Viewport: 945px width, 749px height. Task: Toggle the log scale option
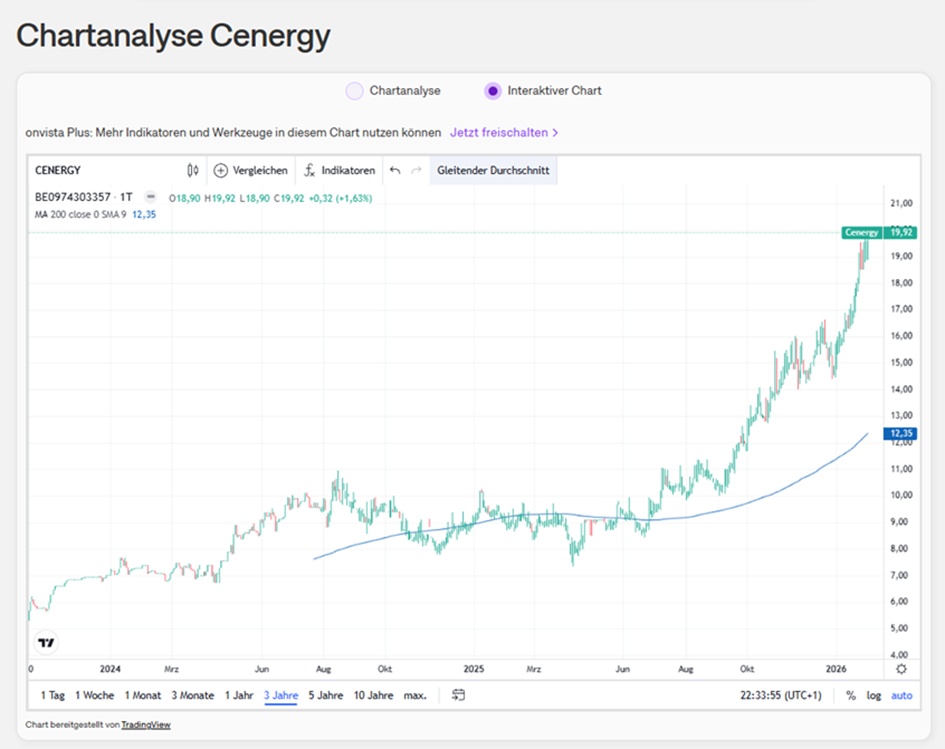pyautogui.click(x=874, y=695)
